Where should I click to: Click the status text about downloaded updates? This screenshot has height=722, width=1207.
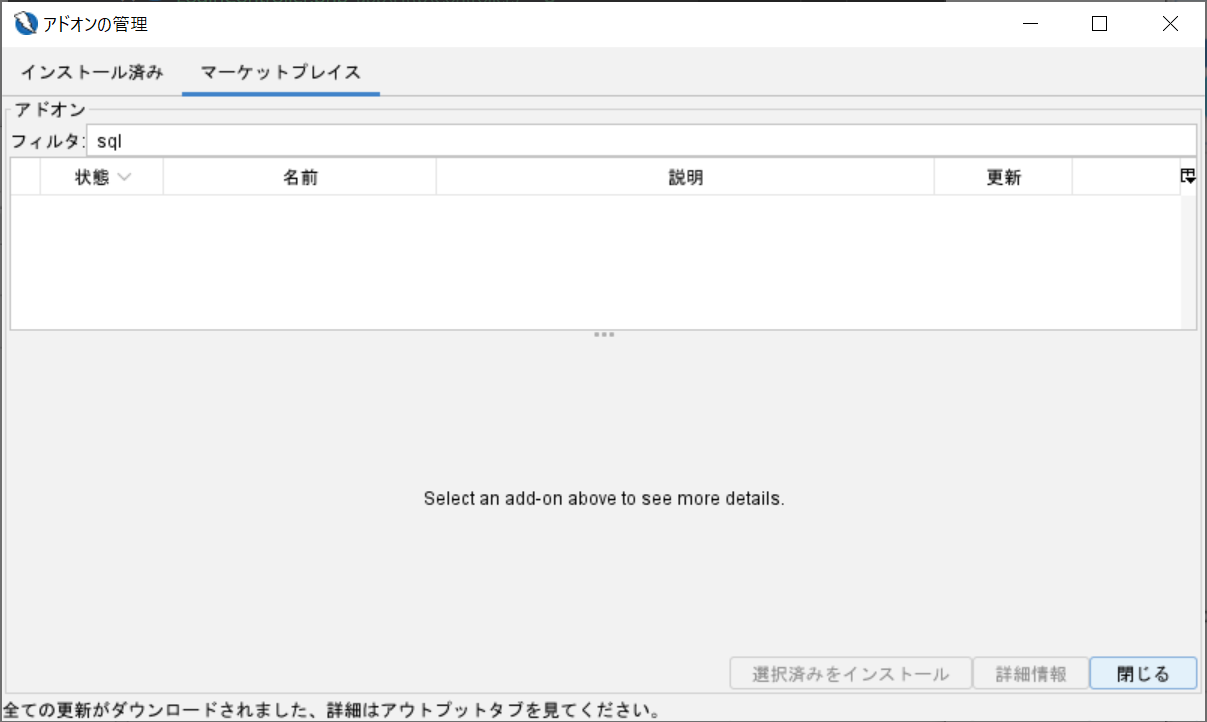(332, 711)
